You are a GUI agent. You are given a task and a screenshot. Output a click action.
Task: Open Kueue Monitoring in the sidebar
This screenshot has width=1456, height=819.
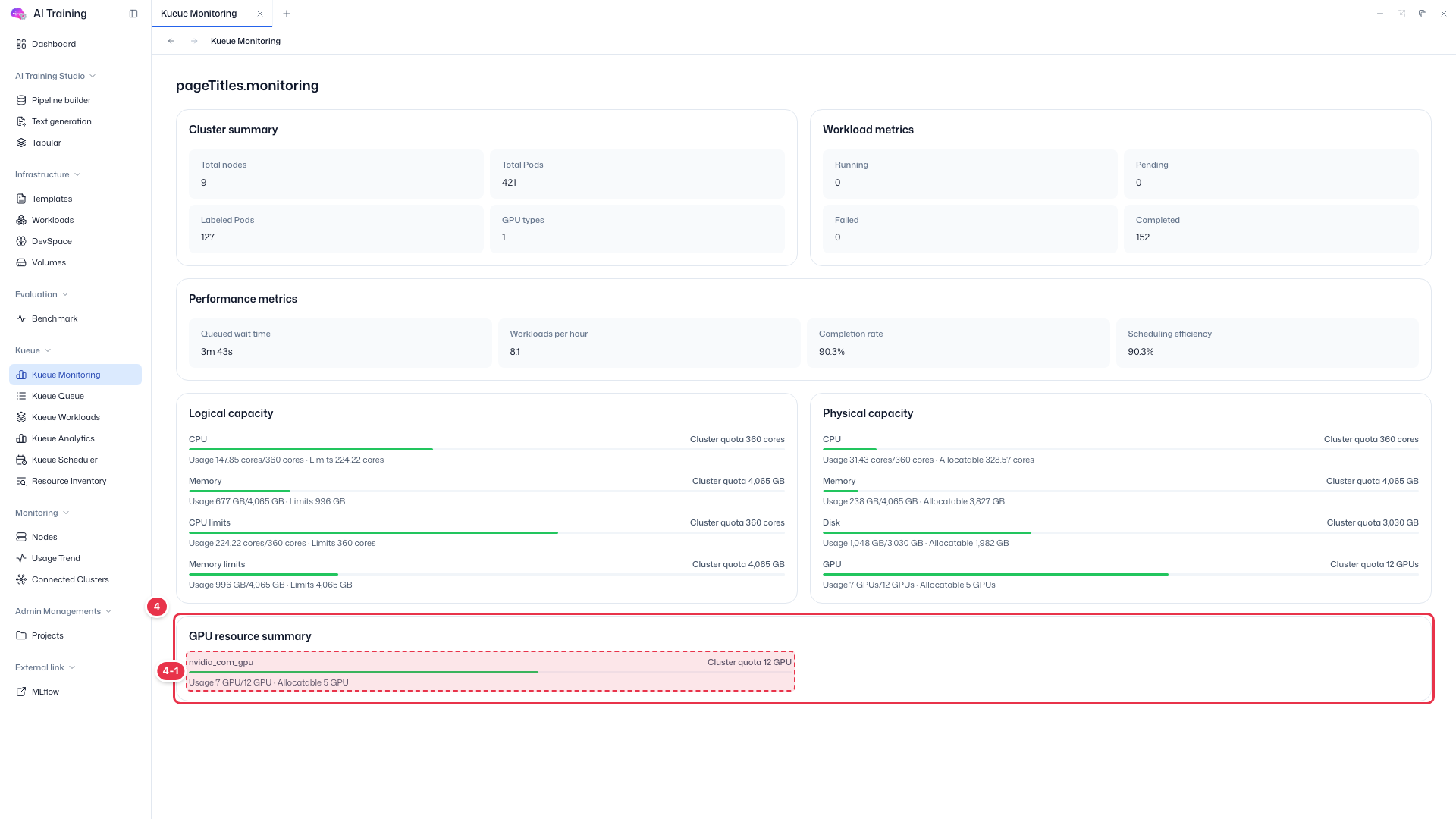pyautogui.click(x=75, y=375)
